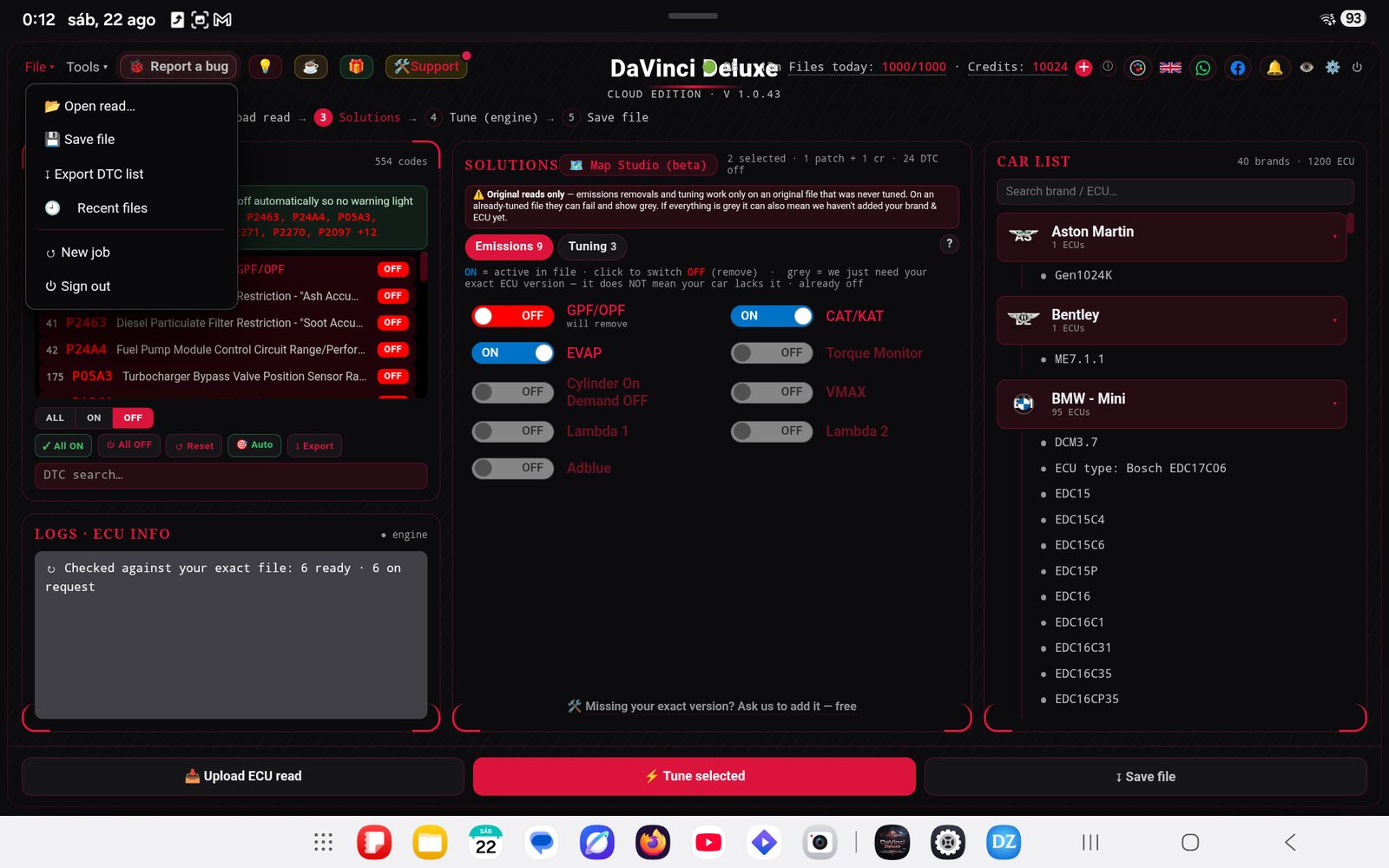Open the Facebook page icon
This screenshot has width=1389, height=868.
click(1238, 68)
